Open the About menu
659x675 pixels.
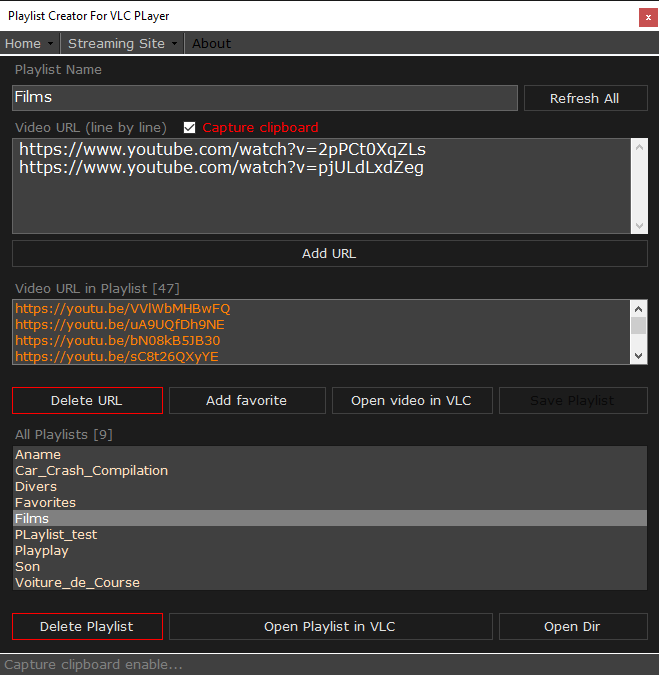[211, 43]
